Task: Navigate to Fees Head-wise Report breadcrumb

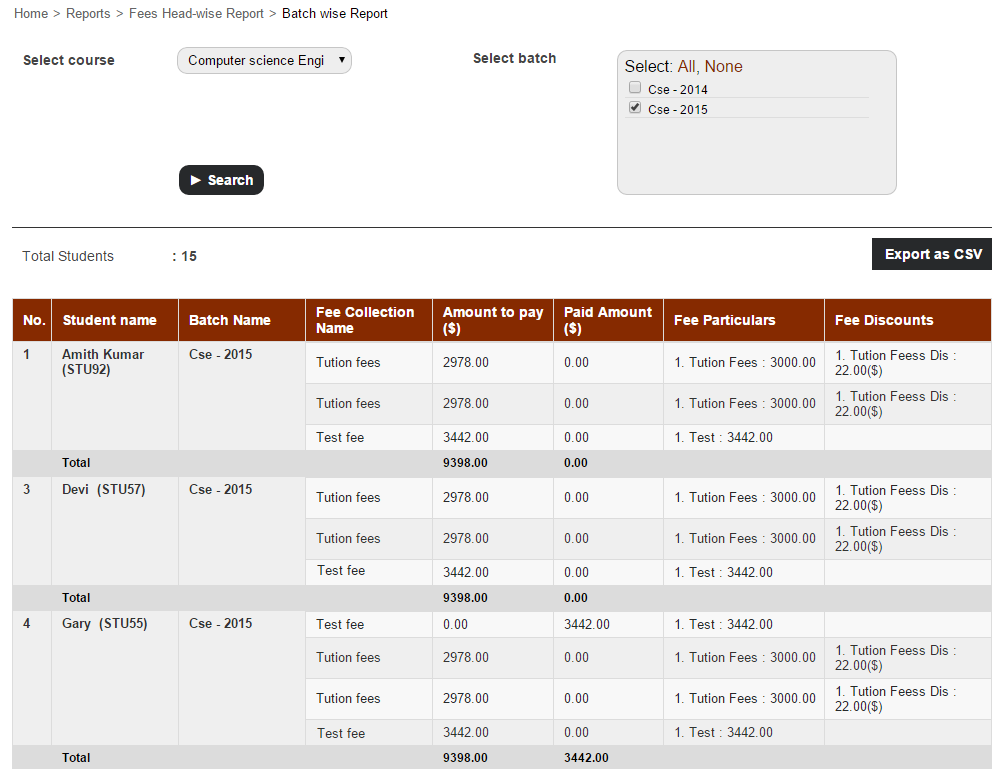Action: [196, 14]
